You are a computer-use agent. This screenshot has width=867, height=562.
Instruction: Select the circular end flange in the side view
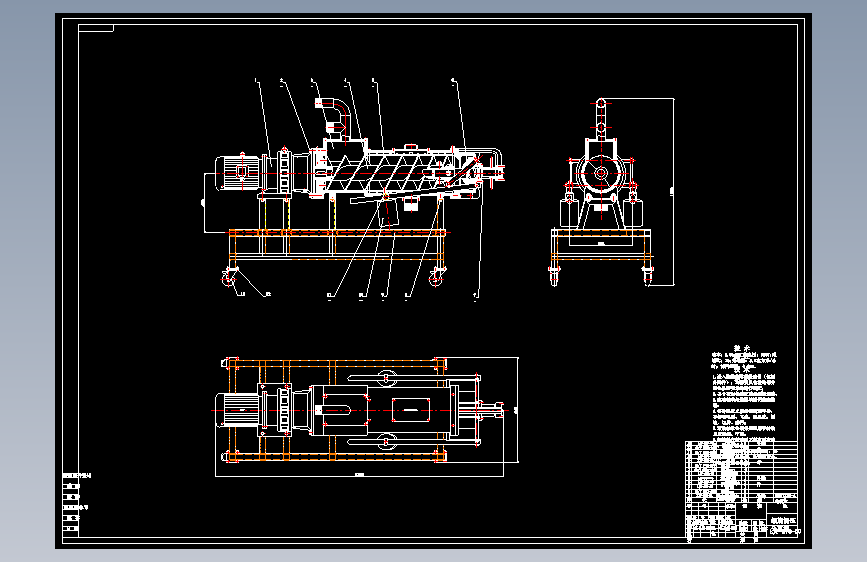pos(601,173)
